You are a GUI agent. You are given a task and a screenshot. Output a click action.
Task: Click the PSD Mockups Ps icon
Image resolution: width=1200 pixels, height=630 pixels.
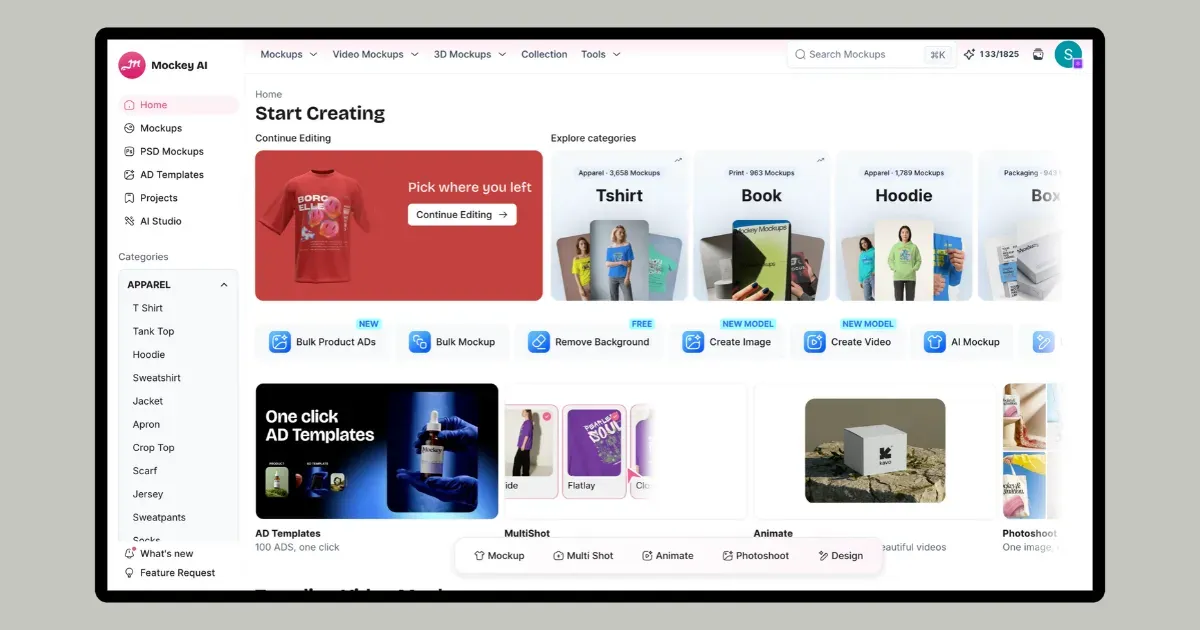(129, 151)
